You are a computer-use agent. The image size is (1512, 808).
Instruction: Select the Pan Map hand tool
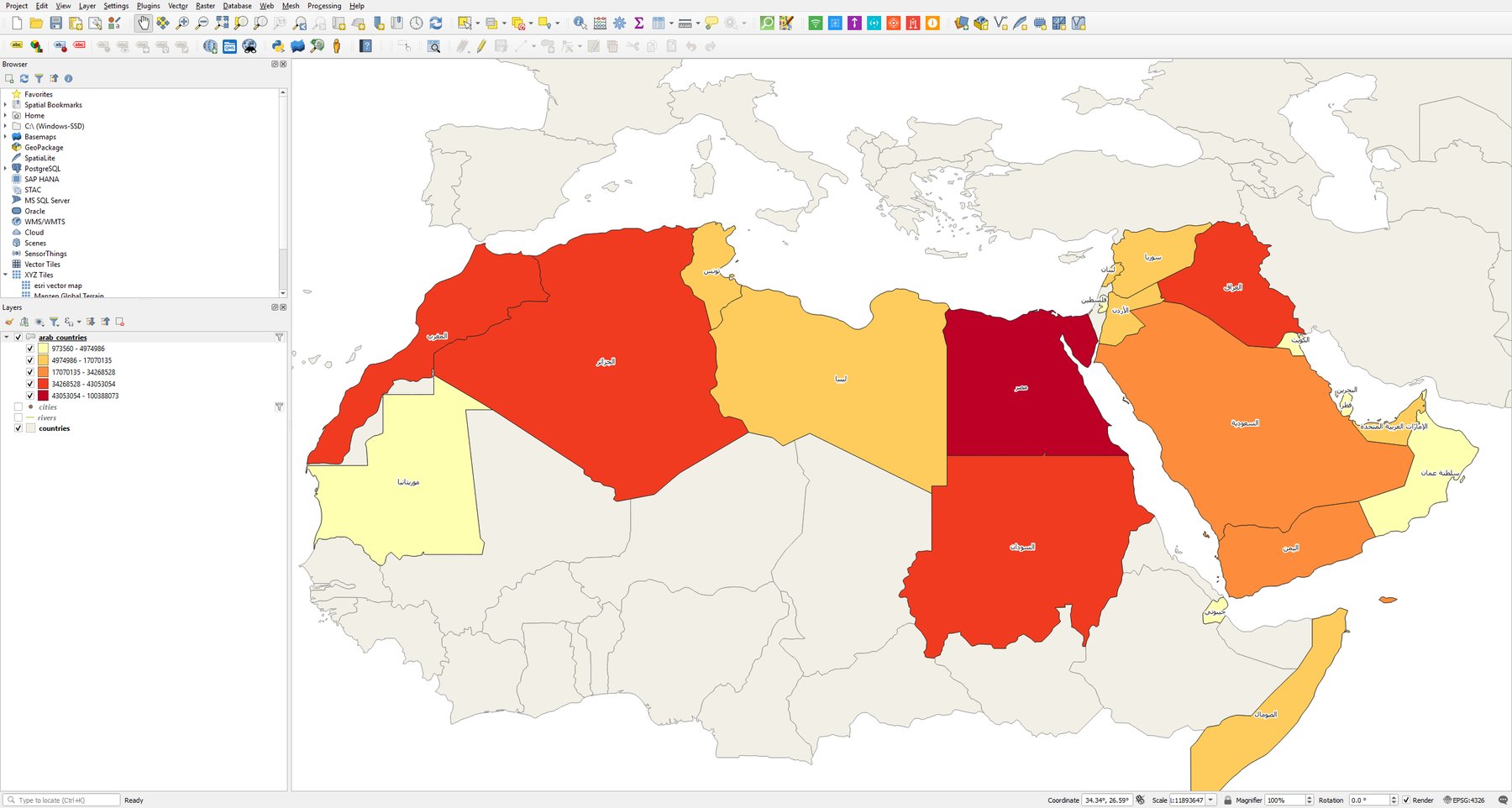pyautogui.click(x=144, y=24)
